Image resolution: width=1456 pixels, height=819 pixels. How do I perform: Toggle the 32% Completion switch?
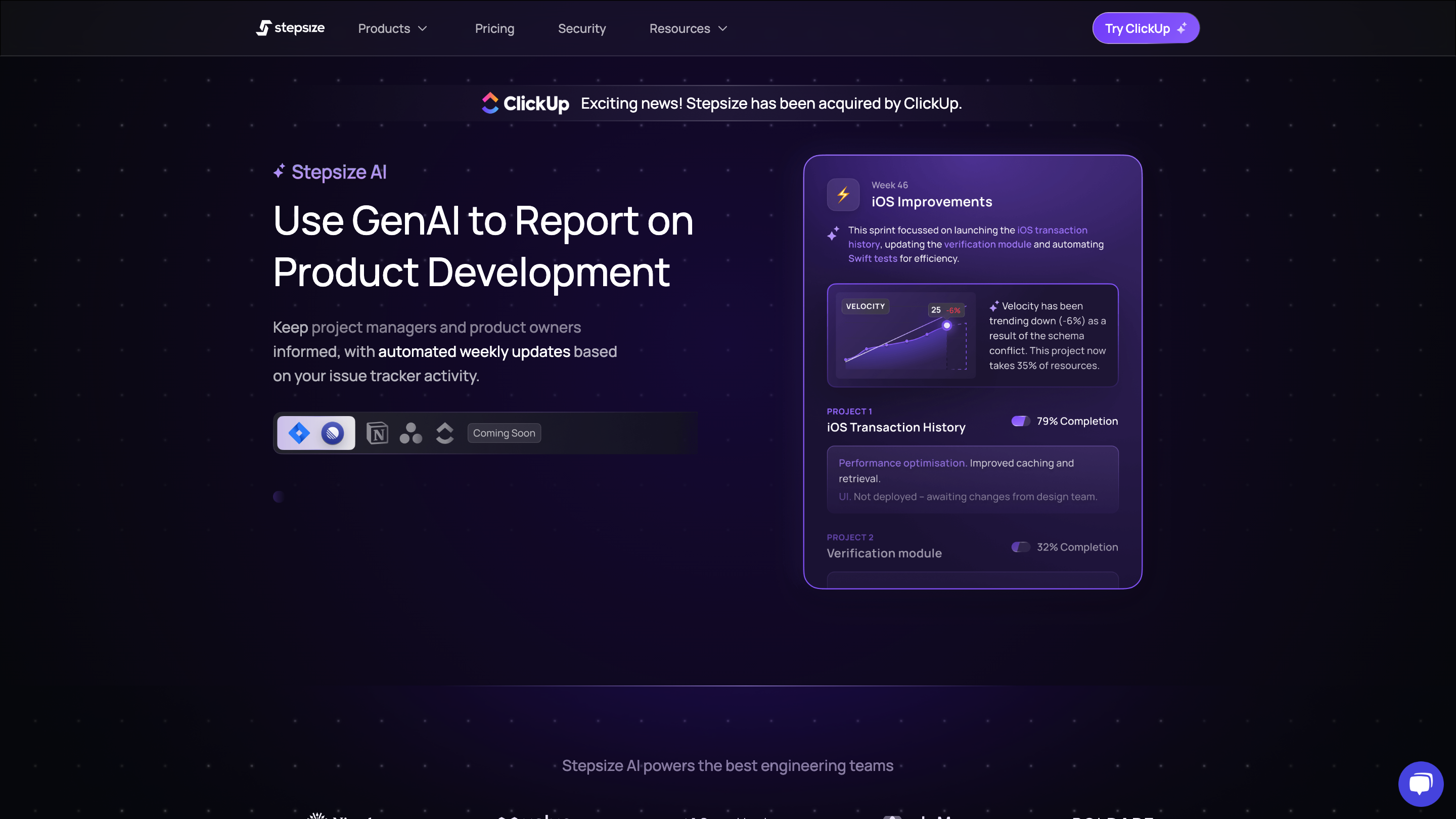pos(1020,547)
